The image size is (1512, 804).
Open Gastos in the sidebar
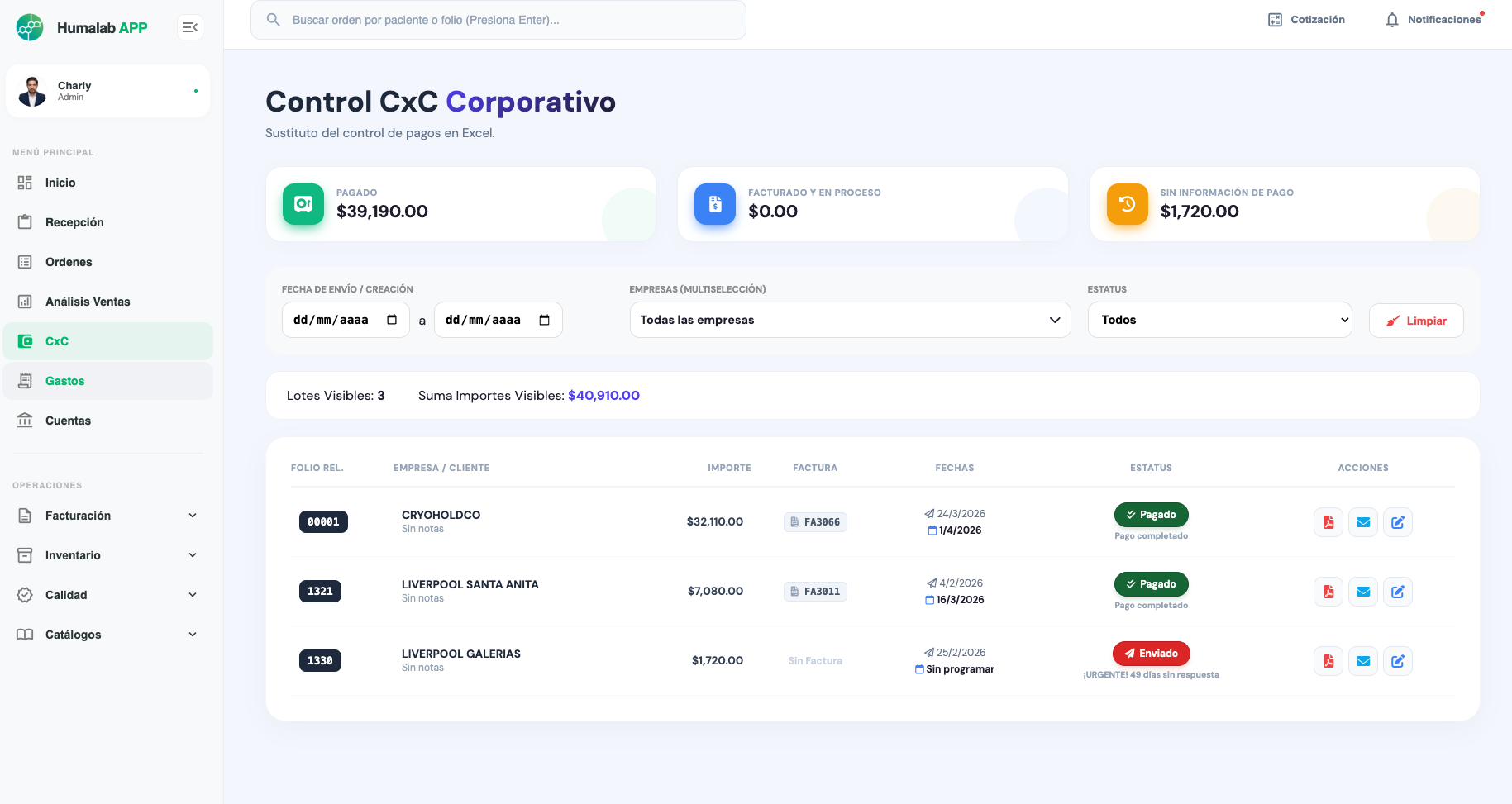coord(107,381)
